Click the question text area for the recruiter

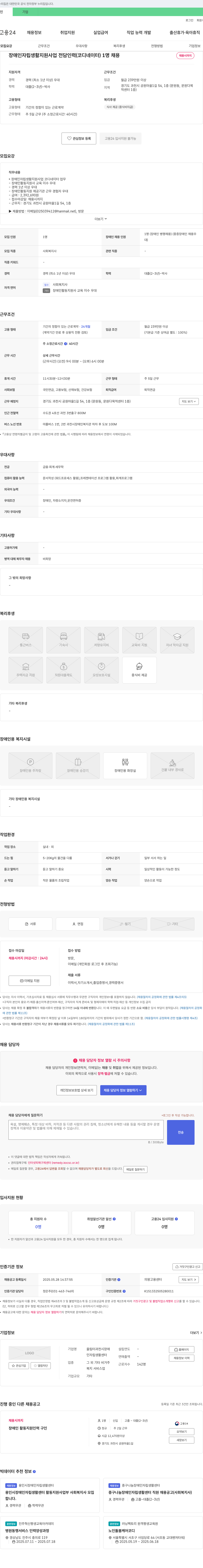tap(86, 1130)
